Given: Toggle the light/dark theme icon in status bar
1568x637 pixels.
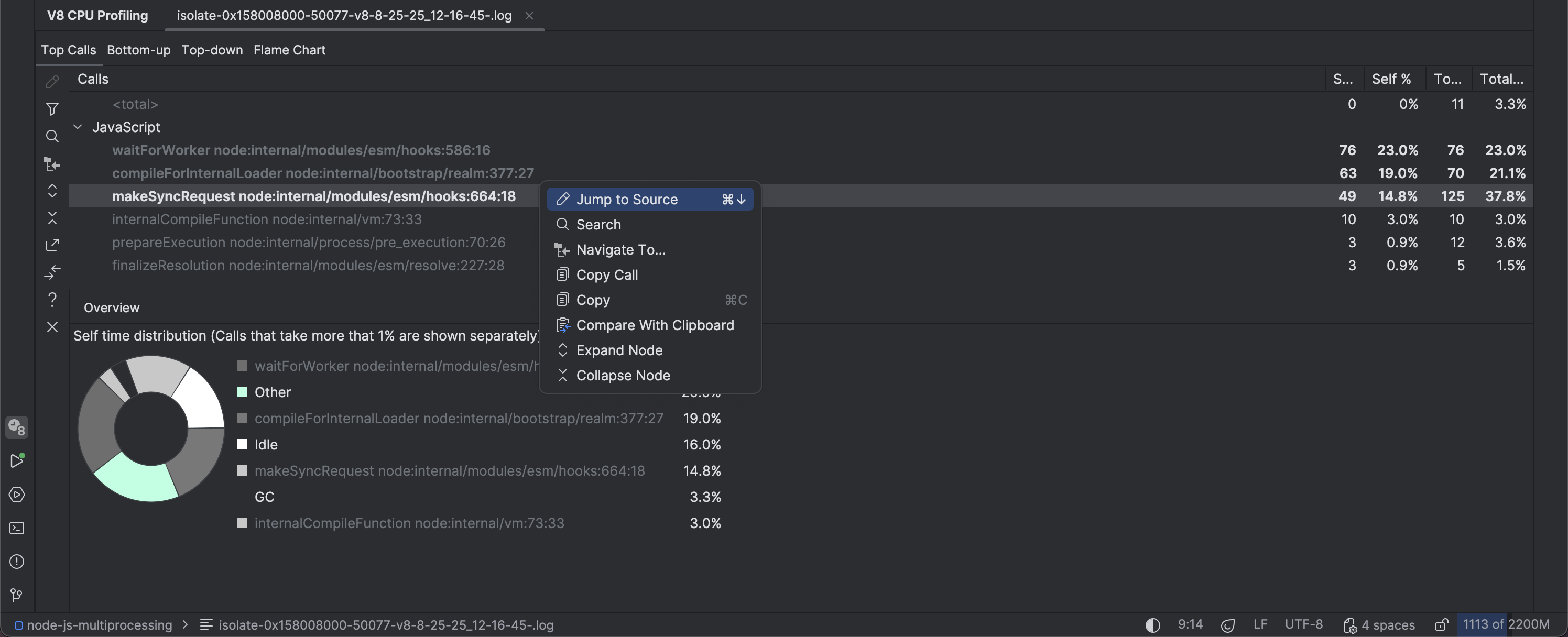Looking at the screenshot, I should pos(1152,625).
